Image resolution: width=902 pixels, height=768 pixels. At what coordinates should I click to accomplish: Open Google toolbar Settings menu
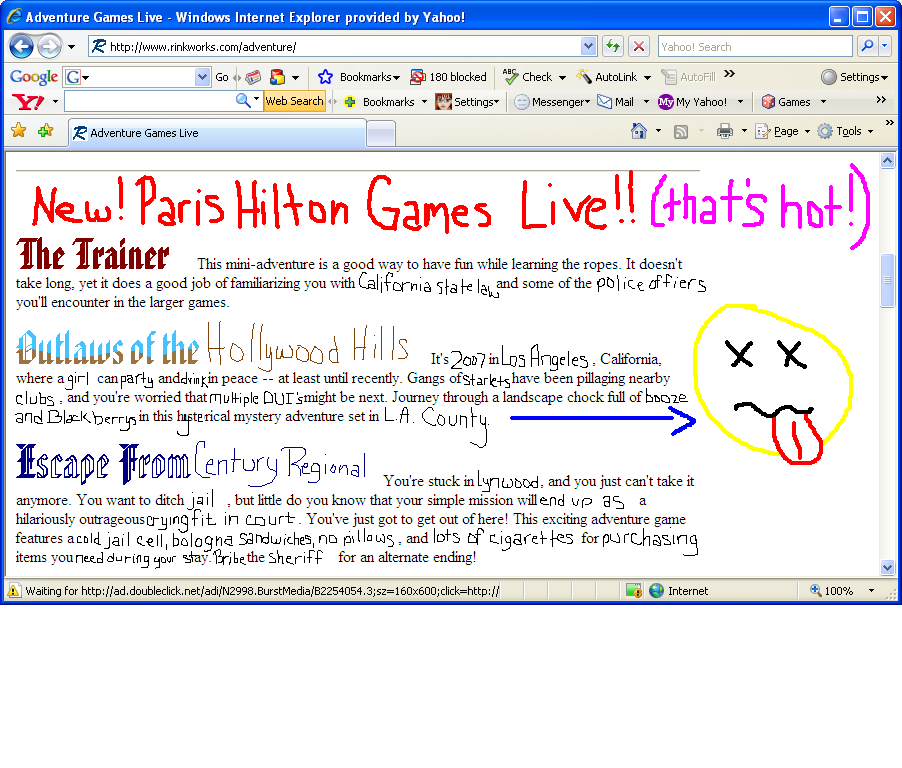pyautogui.click(x=854, y=77)
